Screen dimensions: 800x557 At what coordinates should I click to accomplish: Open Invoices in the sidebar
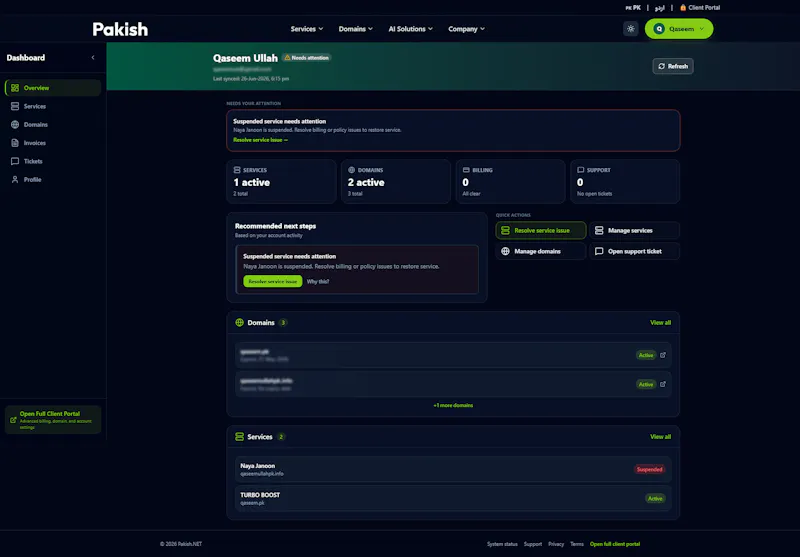(x=53, y=143)
